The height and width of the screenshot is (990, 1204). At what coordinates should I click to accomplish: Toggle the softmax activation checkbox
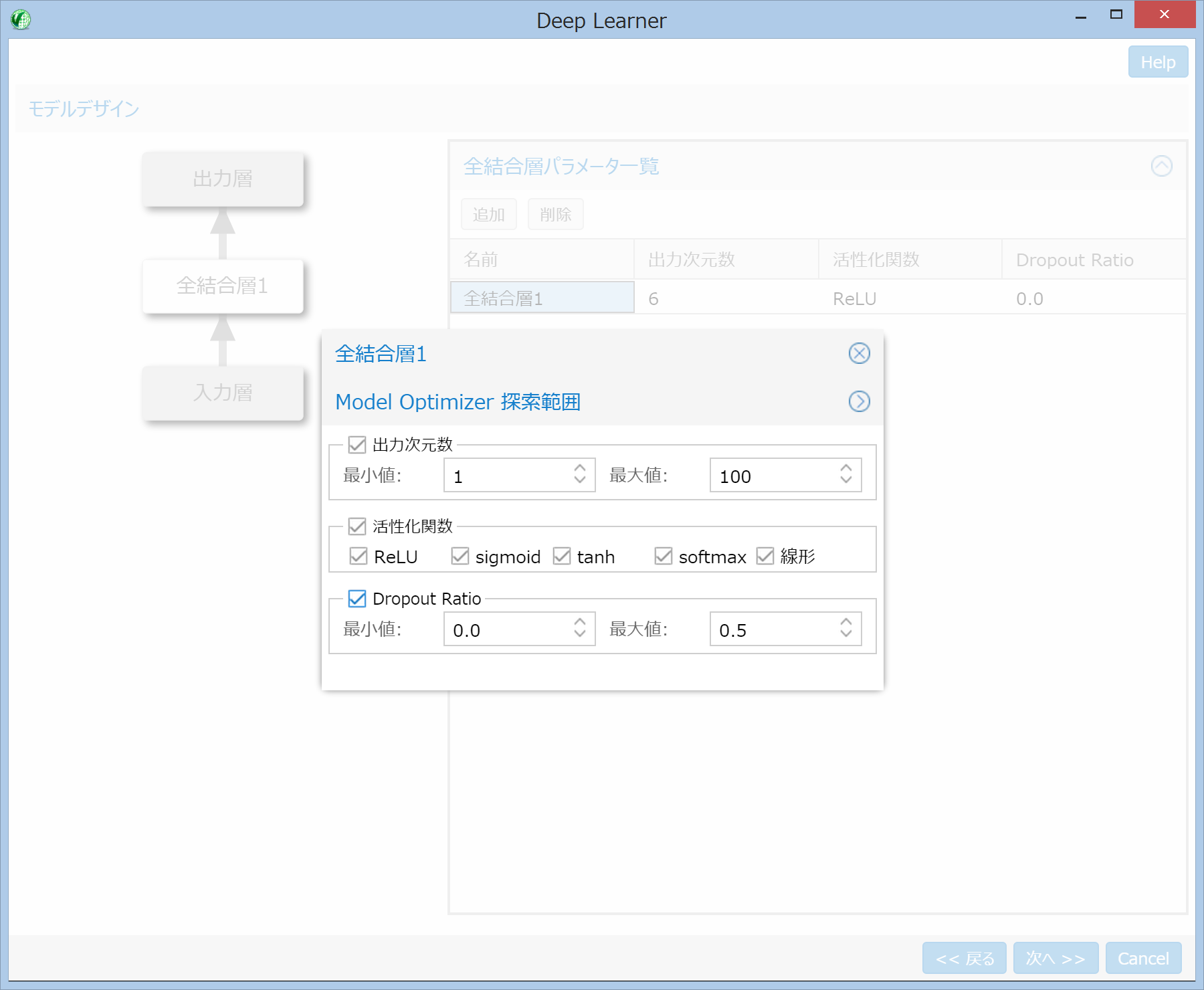click(x=664, y=557)
